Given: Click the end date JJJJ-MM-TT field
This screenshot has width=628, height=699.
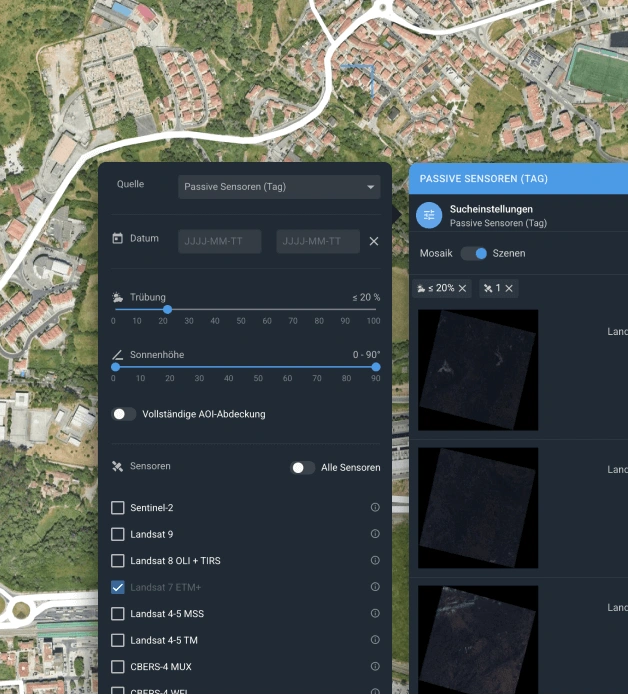Looking at the screenshot, I should [x=317, y=241].
